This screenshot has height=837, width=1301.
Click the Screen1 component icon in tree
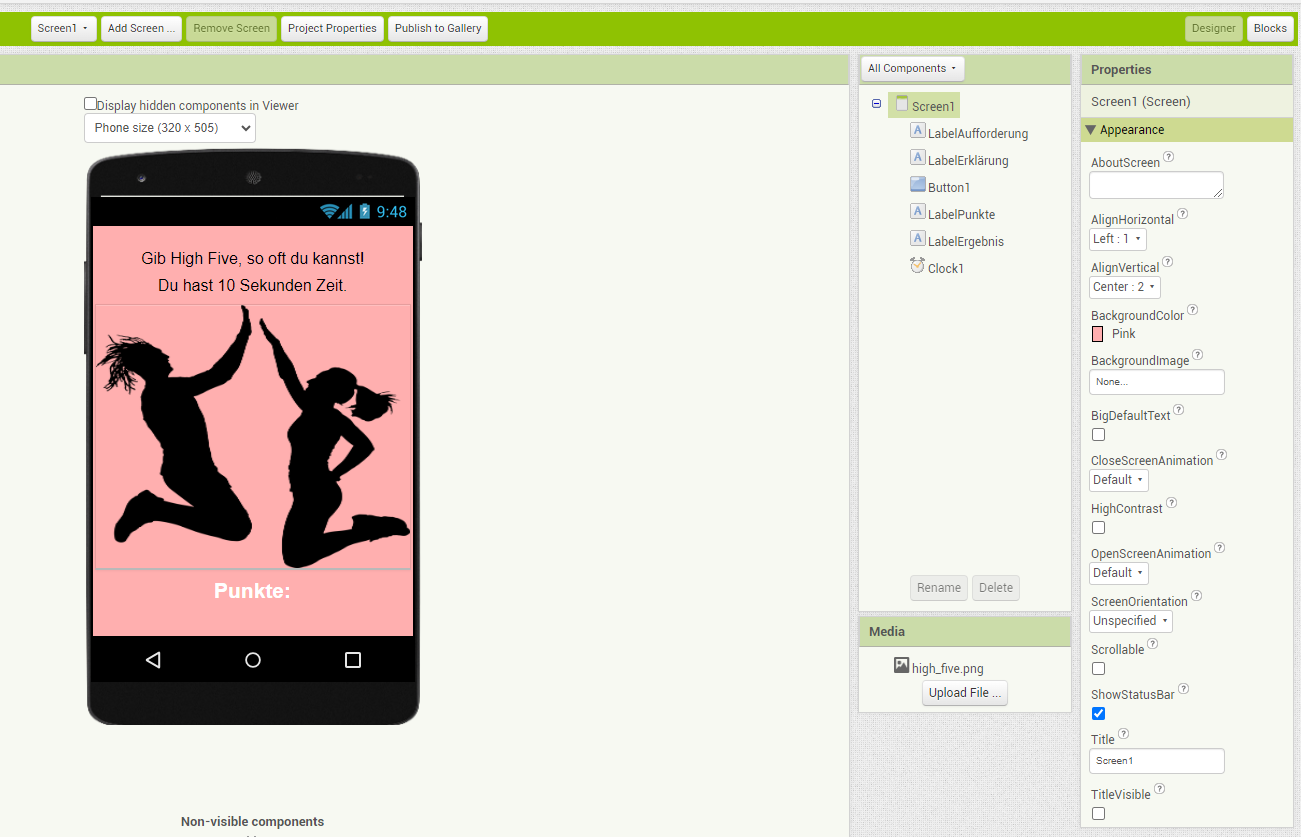coord(902,104)
